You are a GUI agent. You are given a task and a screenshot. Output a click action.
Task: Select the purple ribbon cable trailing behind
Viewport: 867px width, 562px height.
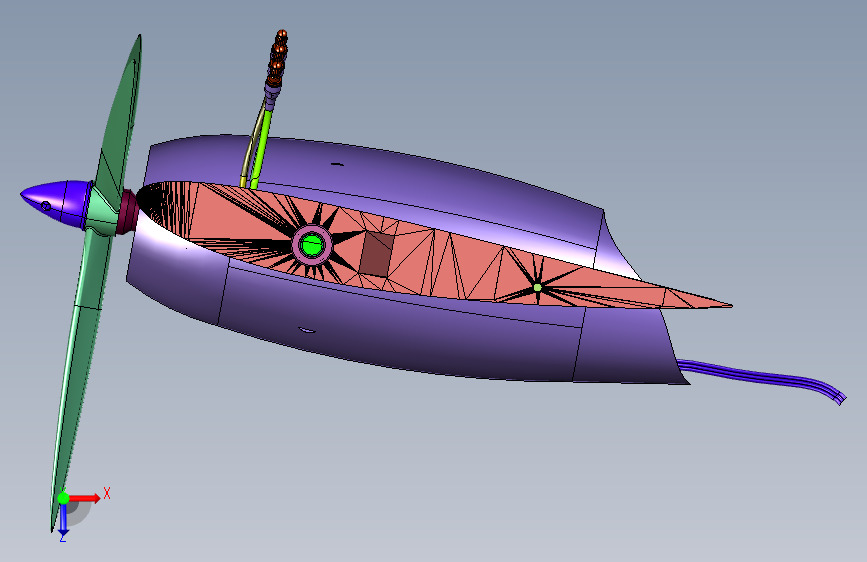(x=763, y=379)
